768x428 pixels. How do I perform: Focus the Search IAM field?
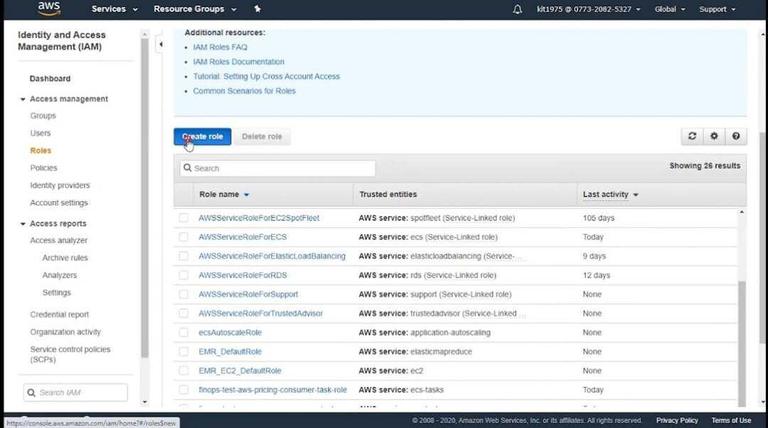coord(75,393)
